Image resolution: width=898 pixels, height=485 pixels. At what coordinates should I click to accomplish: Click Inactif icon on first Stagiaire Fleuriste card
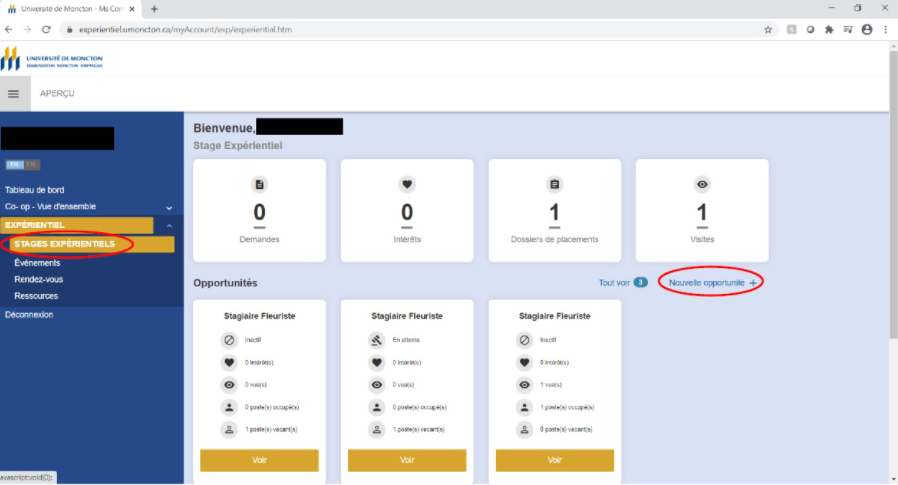[x=229, y=340]
